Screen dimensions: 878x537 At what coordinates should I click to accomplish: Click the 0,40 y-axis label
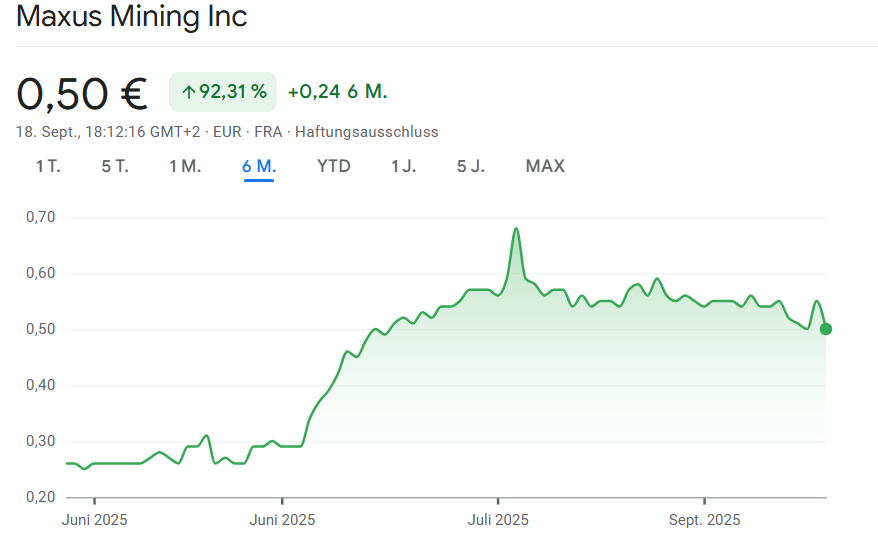pos(41,385)
